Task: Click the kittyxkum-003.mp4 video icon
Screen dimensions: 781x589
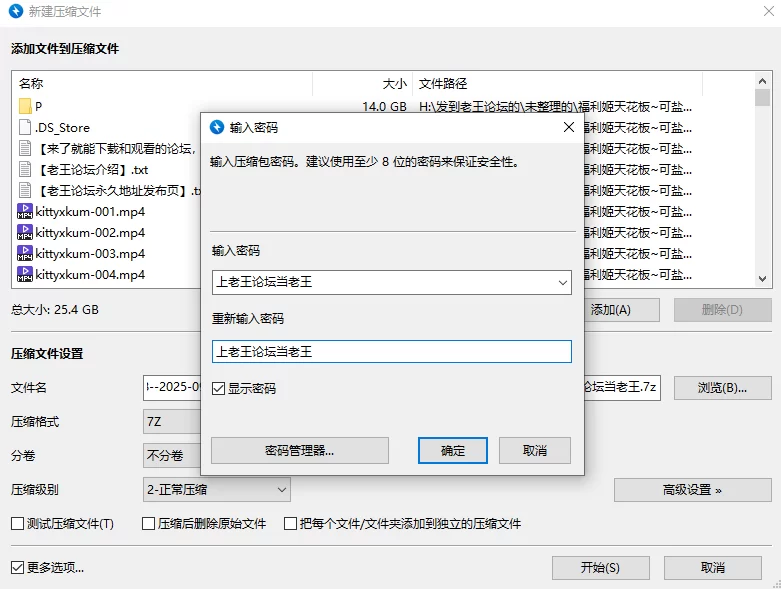Action: [x=24, y=253]
